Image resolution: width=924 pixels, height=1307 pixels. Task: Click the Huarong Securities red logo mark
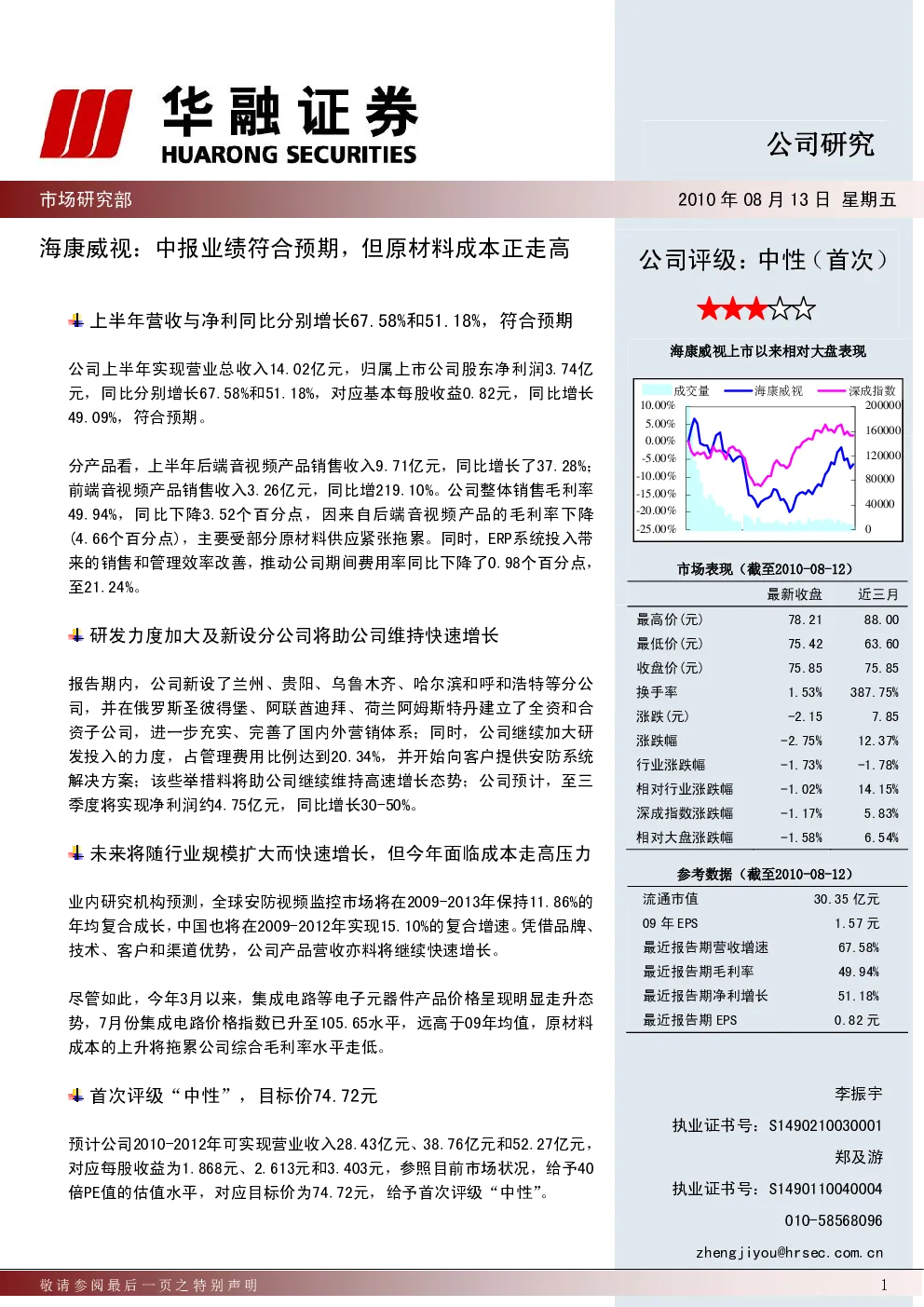tap(86, 124)
